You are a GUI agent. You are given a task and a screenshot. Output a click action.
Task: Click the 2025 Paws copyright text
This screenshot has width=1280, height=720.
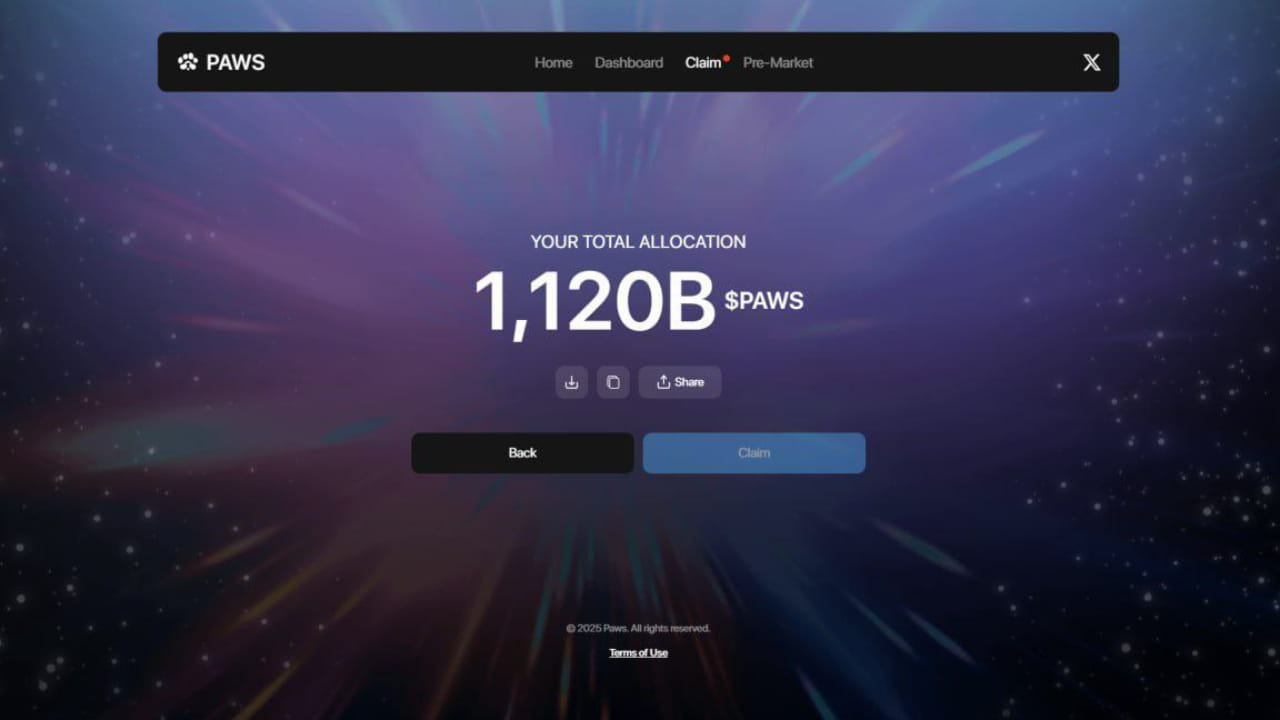tap(638, 628)
